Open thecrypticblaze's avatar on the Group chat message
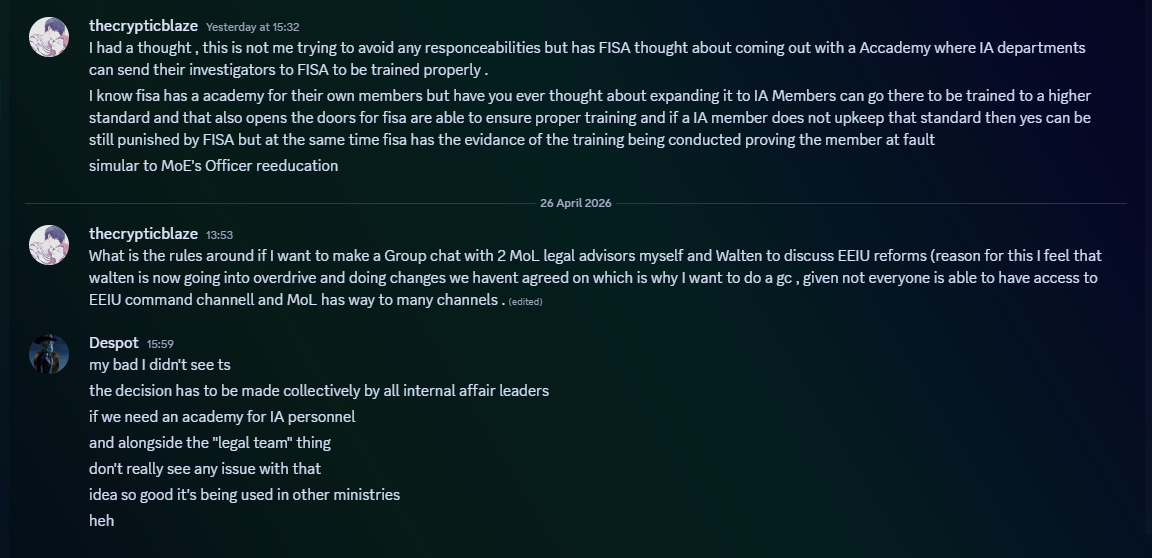 click(49, 245)
